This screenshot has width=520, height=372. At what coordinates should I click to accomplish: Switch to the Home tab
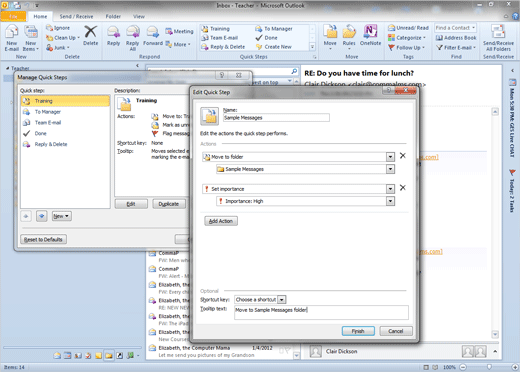tap(40, 16)
